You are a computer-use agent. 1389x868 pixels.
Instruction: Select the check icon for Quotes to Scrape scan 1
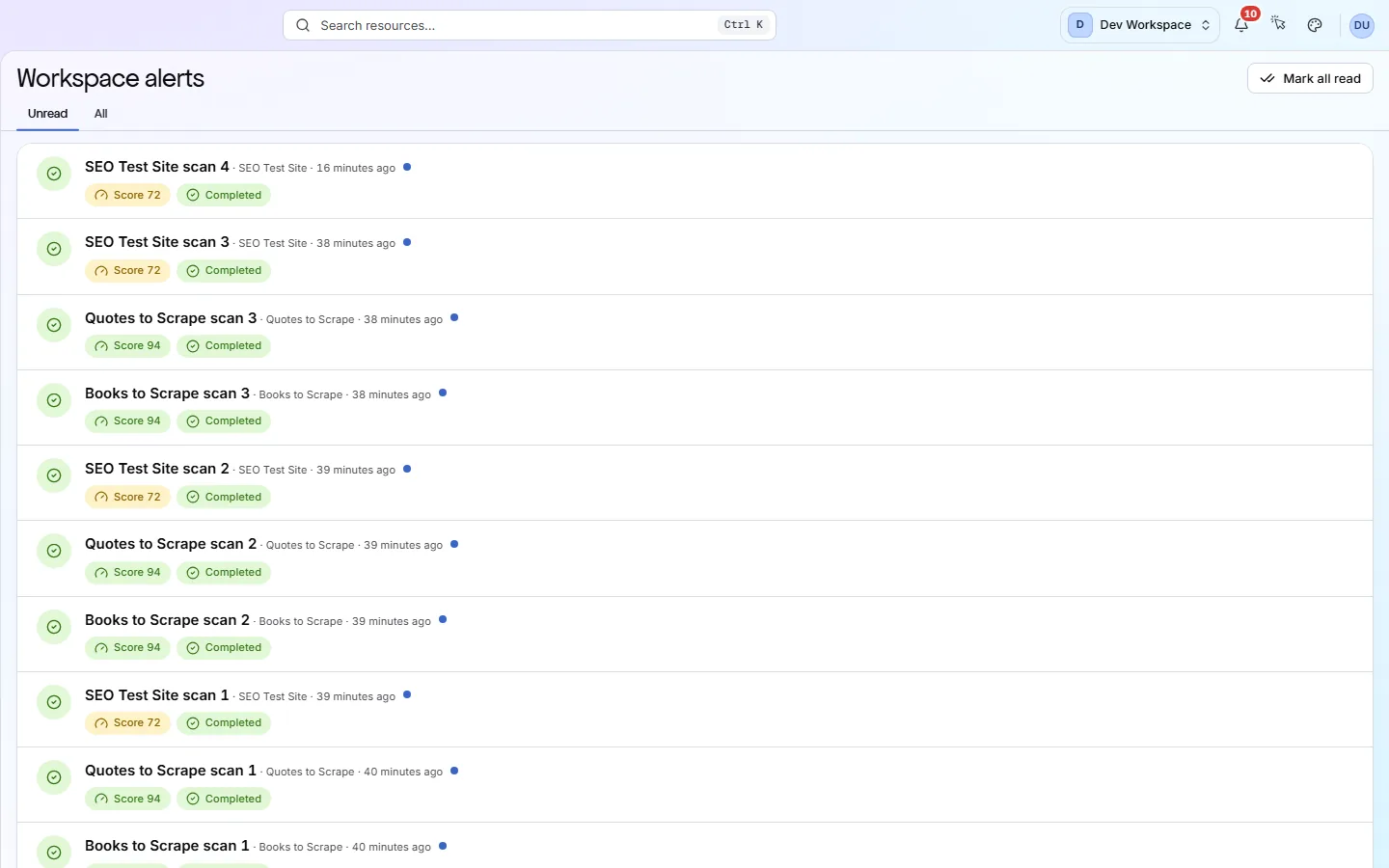coord(54,777)
